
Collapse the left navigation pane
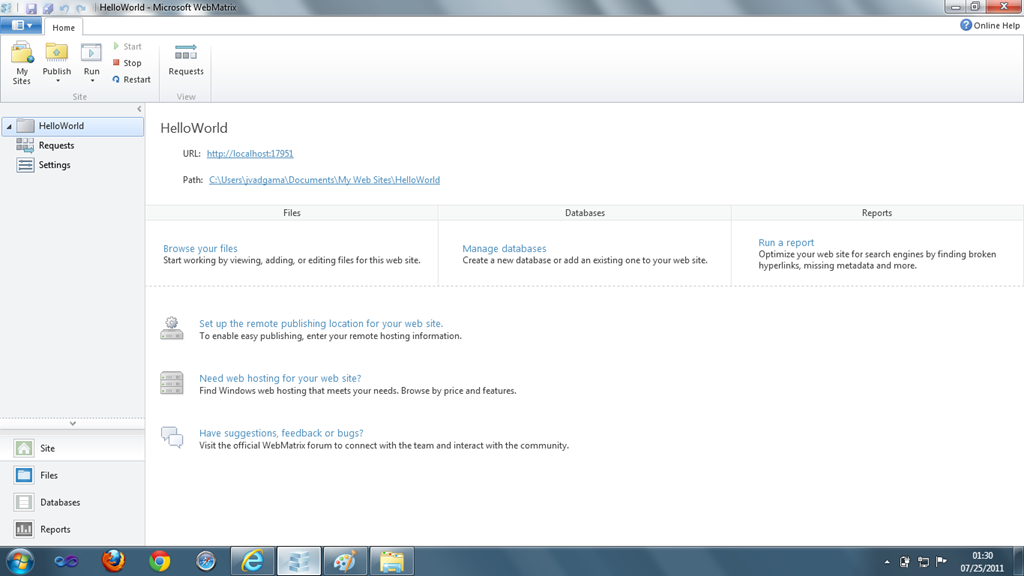coord(139,109)
